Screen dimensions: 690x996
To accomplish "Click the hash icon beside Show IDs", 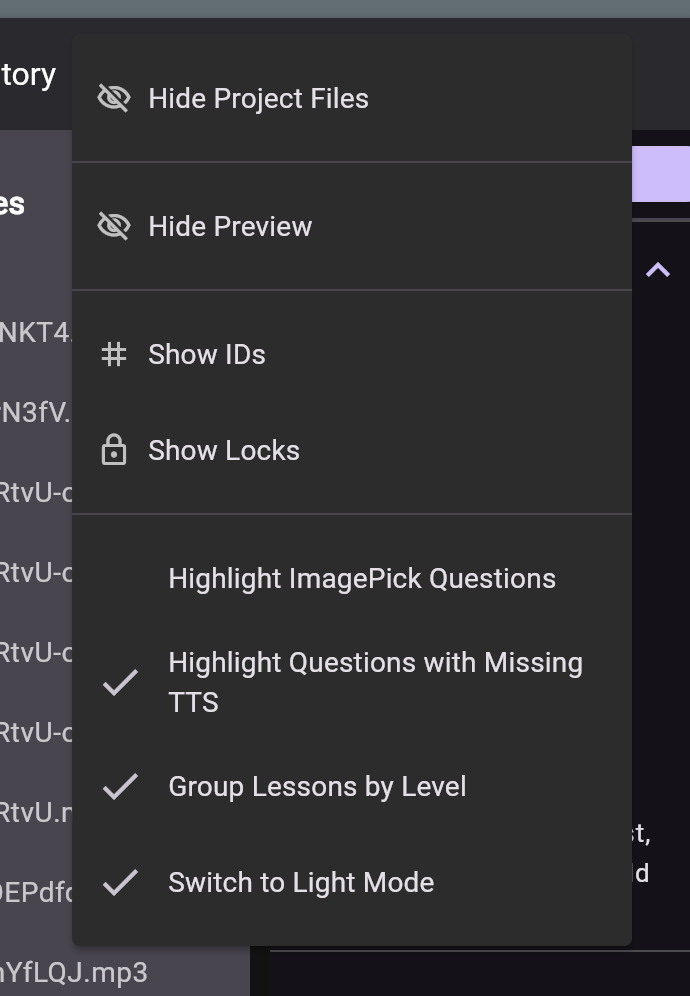I will 114,354.
